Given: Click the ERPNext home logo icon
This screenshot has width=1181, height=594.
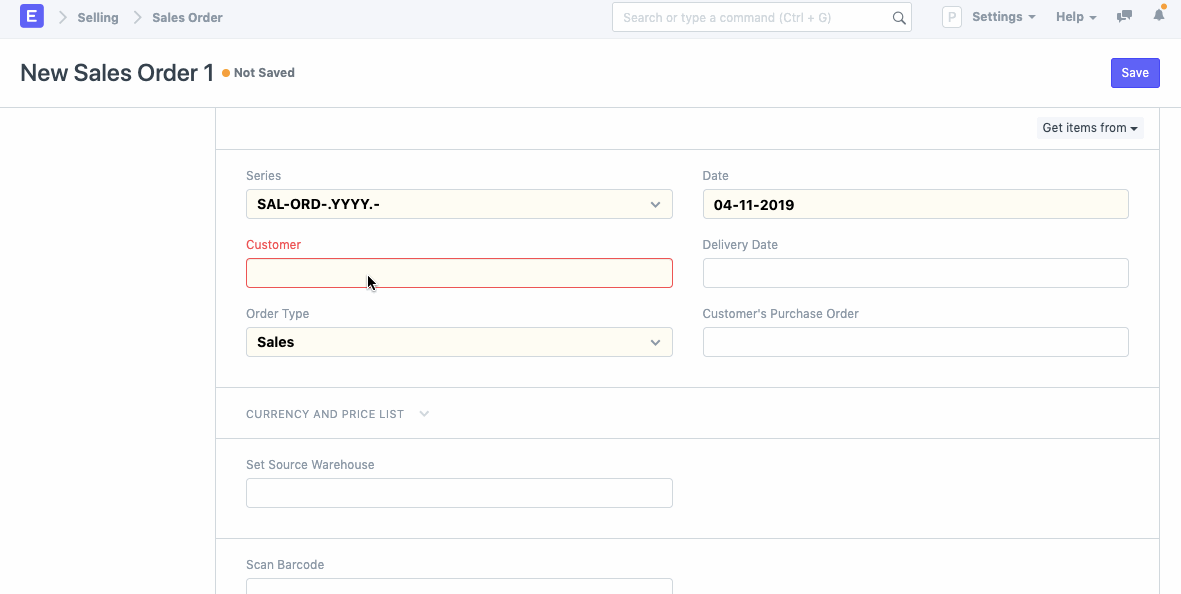Looking at the screenshot, I should tap(32, 17).
